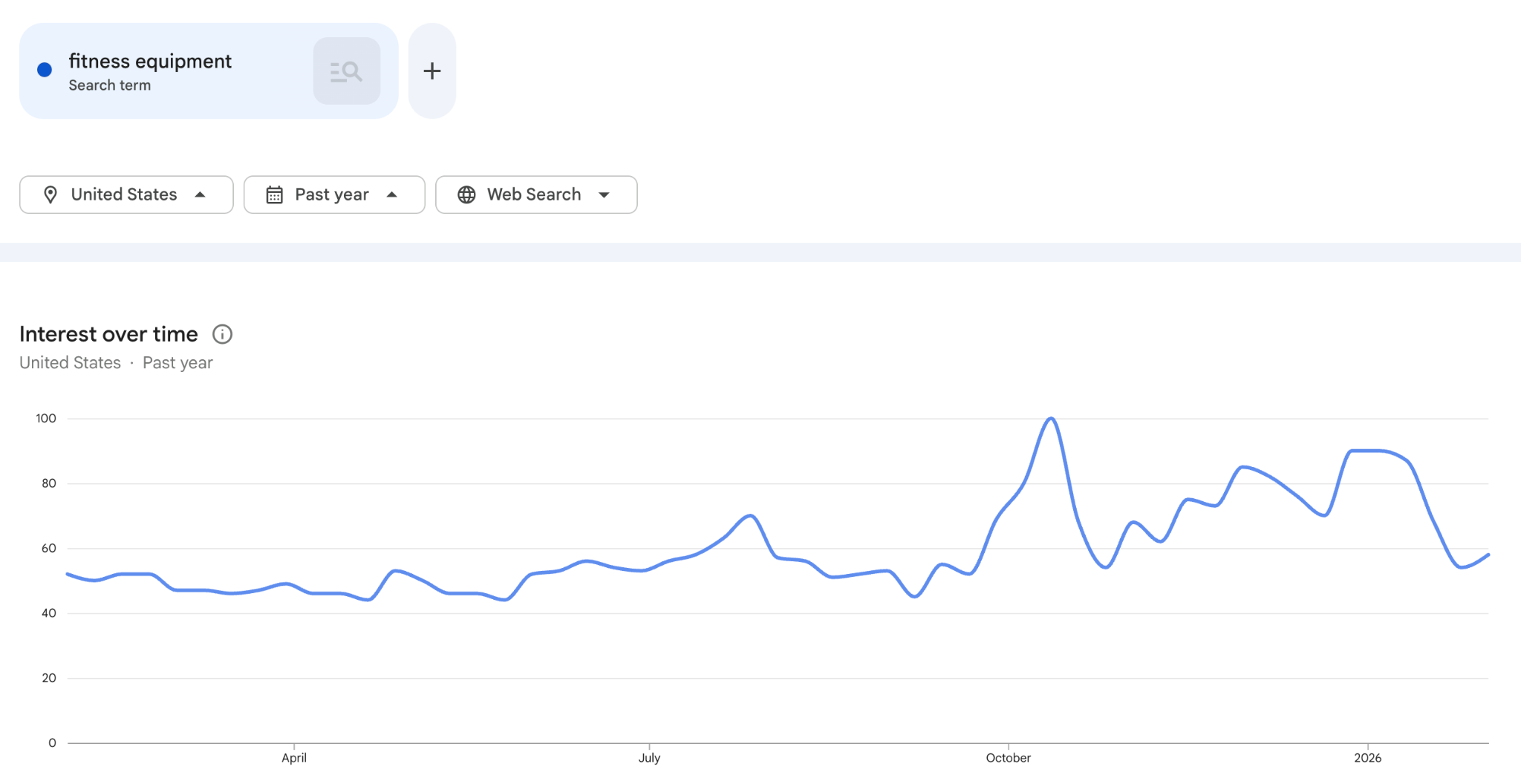The height and width of the screenshot is (784, 1521).
Task: Click the peak point of the trend line
Action: [1050, 418]
